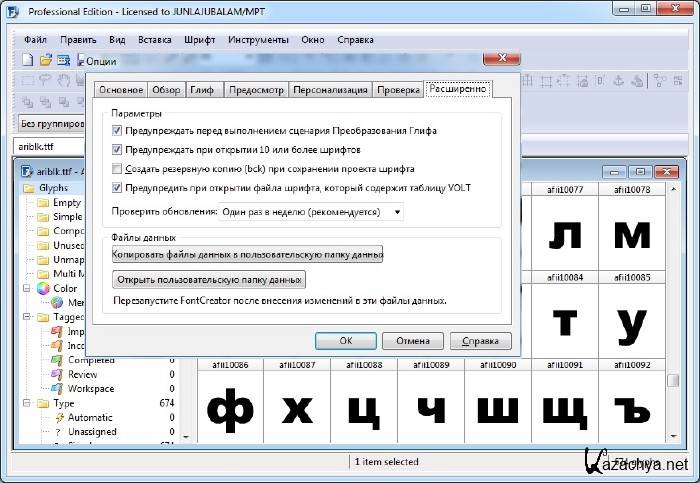Click the Отмена button
This screenshot has height=483, width=700.
413,340
